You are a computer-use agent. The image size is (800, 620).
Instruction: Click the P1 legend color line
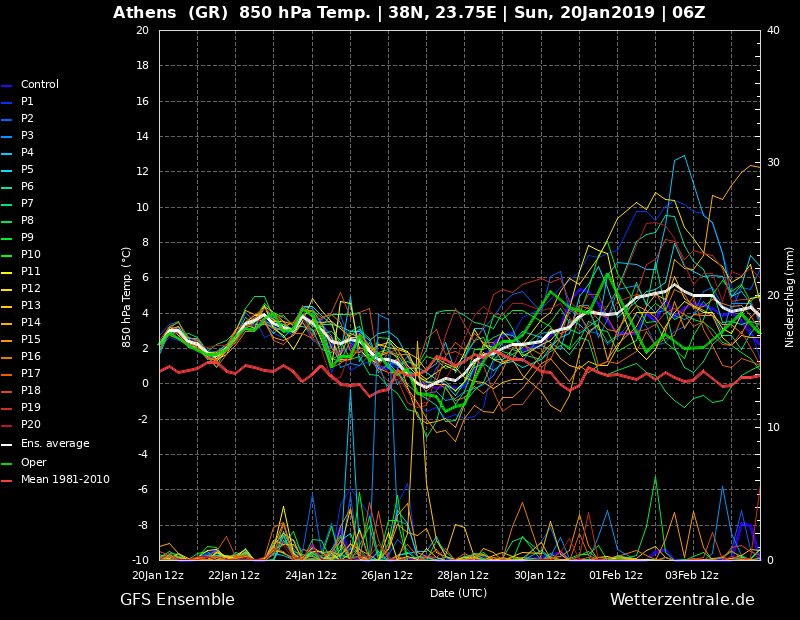tap(6, 103)
